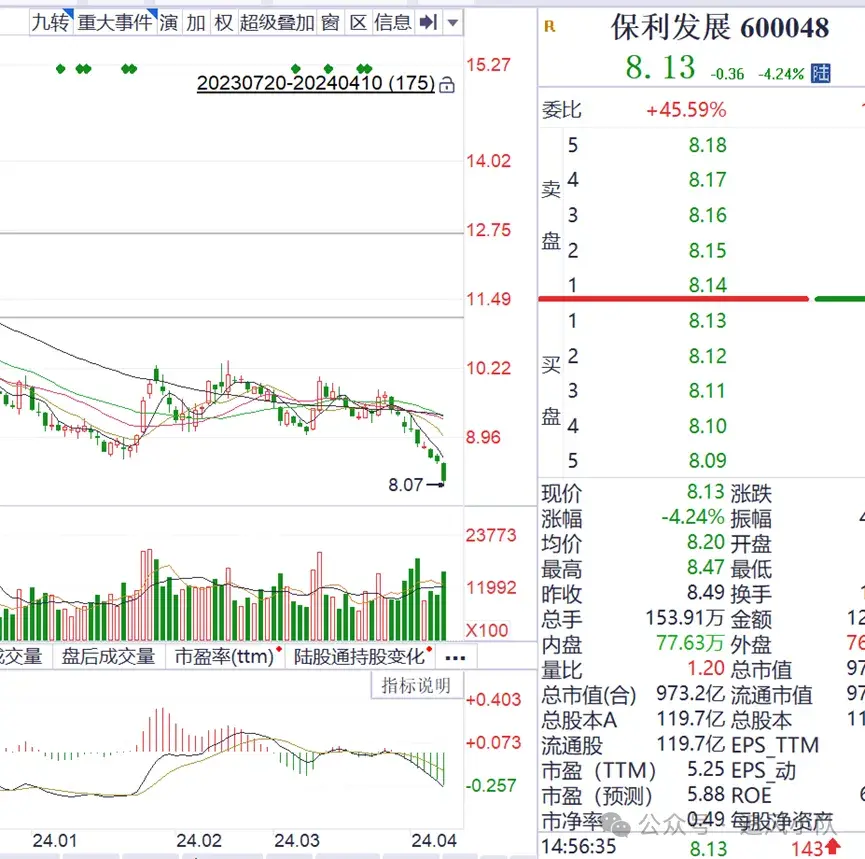Screen dimensions: 865x859
Task: Click sell level 1 price 8.14
Action: (x=707, y=285)
